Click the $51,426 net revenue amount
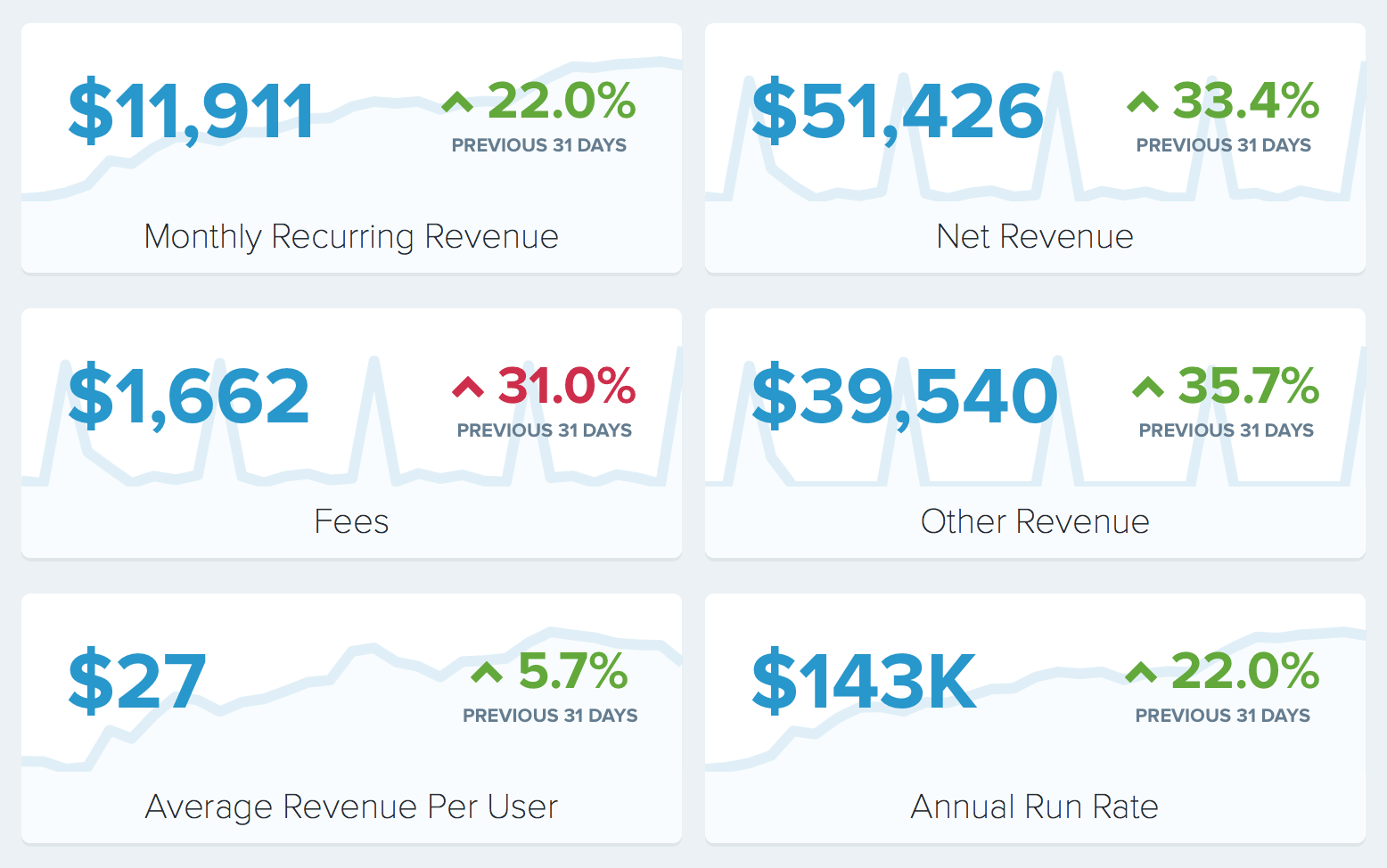Screen dimensions: 1387x868 coord(897,112)
